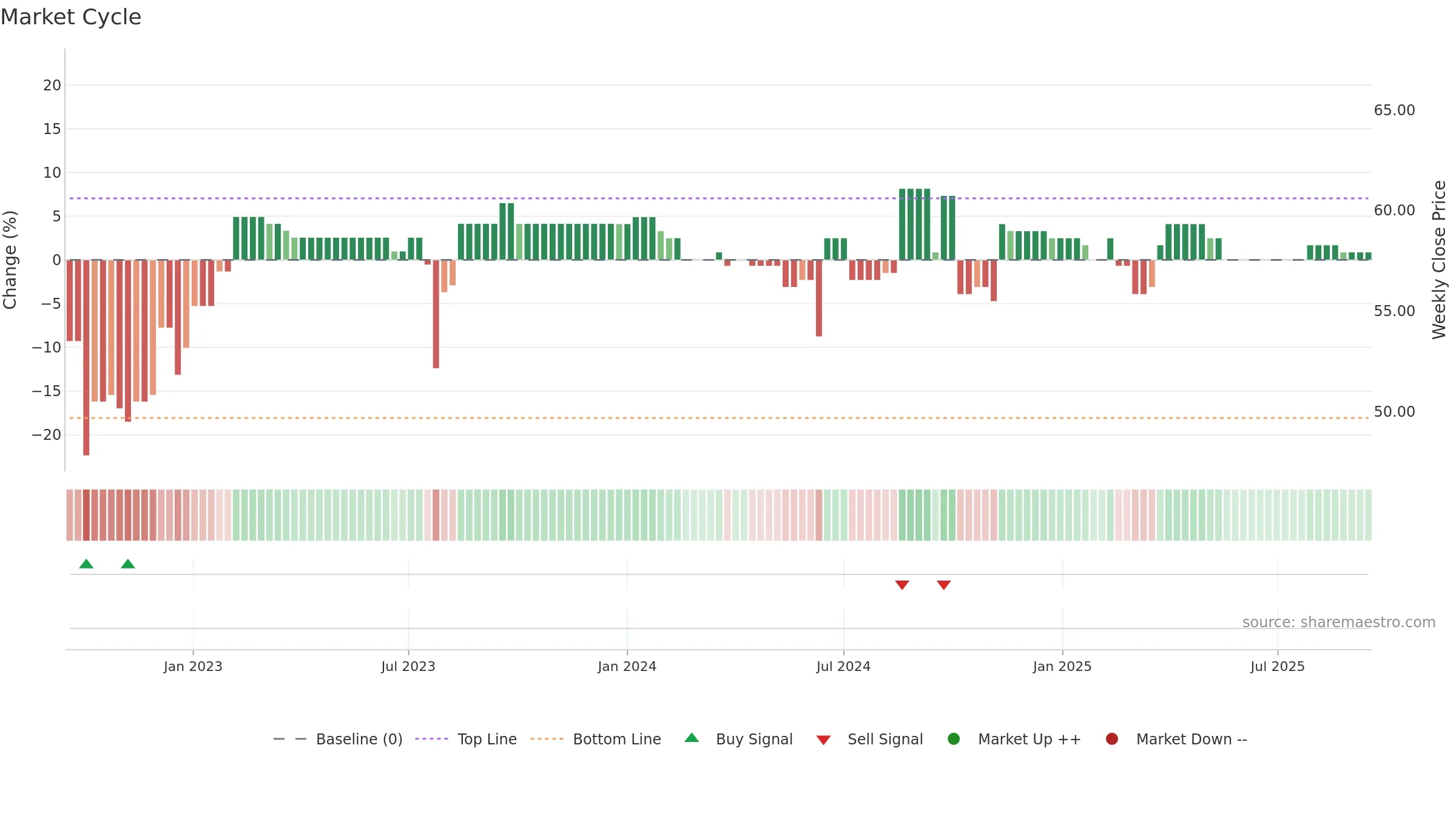Click the −20 tick on Change axis

(47, 435)
